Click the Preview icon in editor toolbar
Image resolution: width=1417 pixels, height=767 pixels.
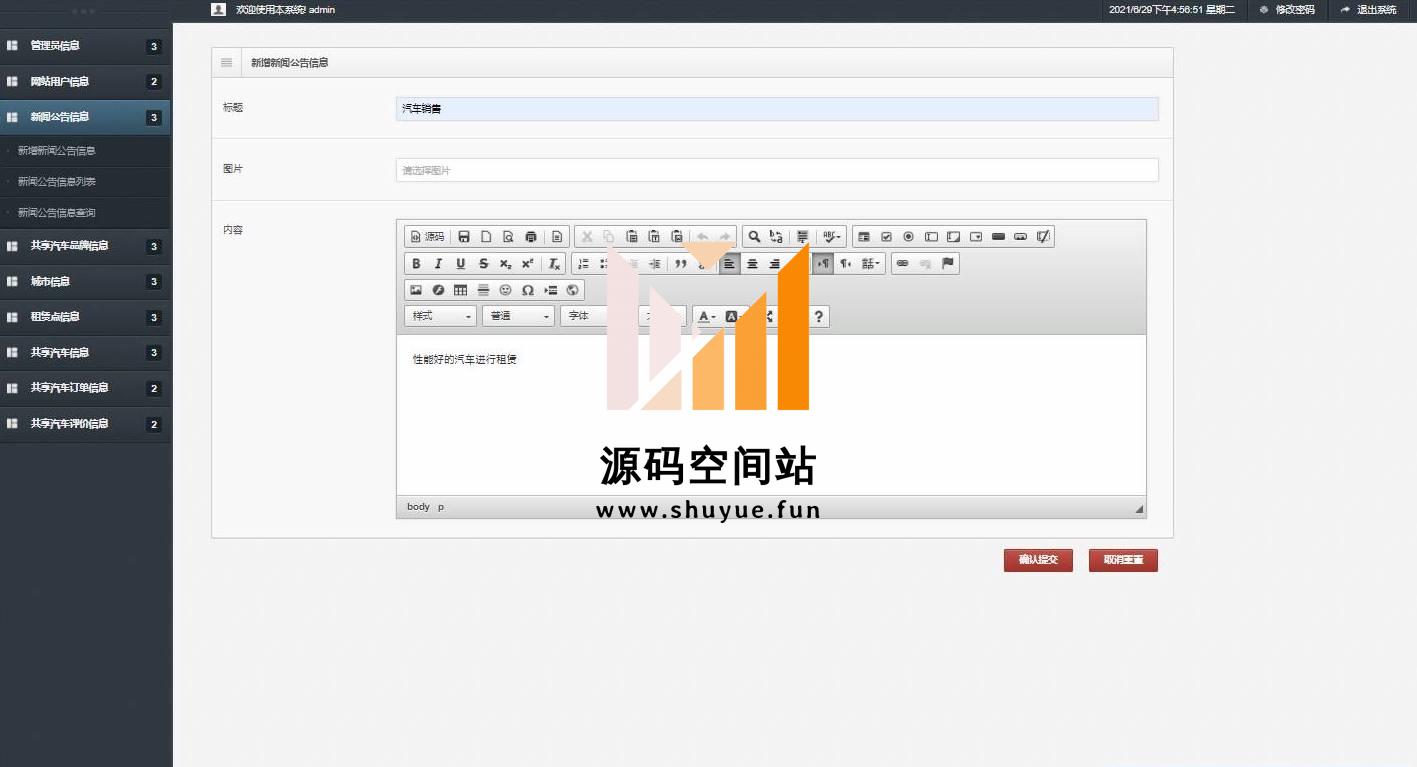tap(508, 237)
